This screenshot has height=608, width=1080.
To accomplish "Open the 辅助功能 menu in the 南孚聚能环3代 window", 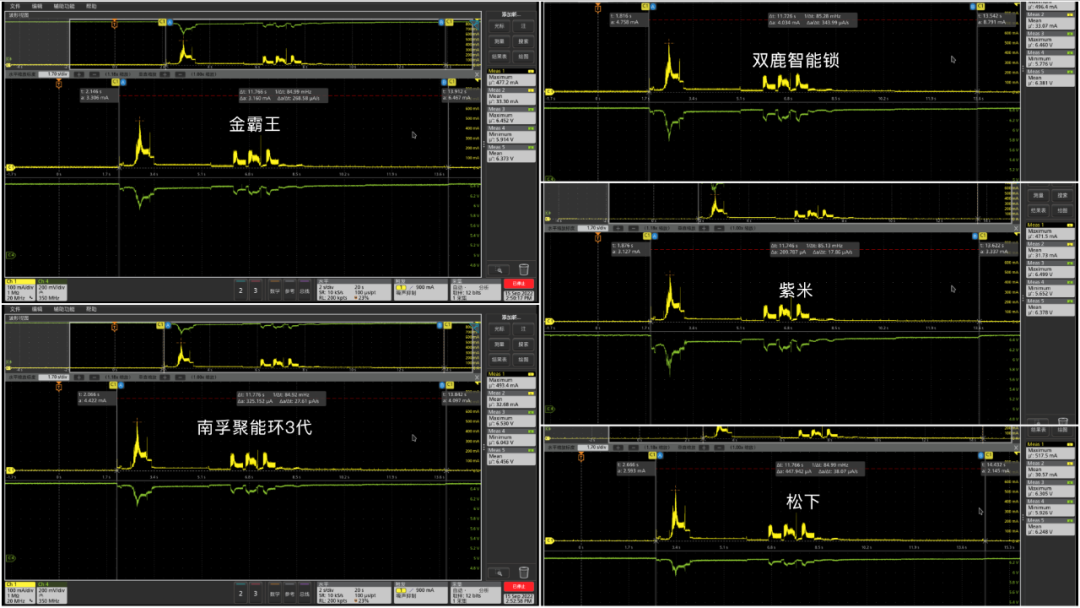I will [64, 309].
